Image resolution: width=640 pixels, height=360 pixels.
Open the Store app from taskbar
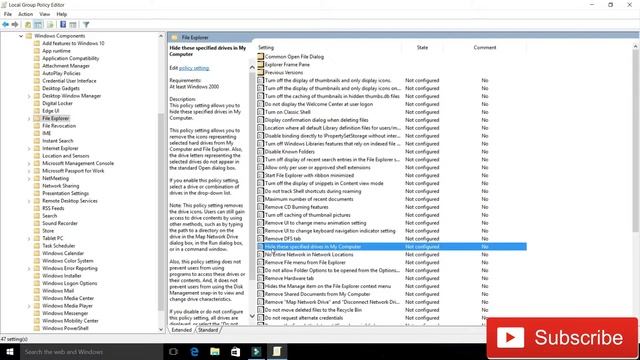tap(236, 351)
